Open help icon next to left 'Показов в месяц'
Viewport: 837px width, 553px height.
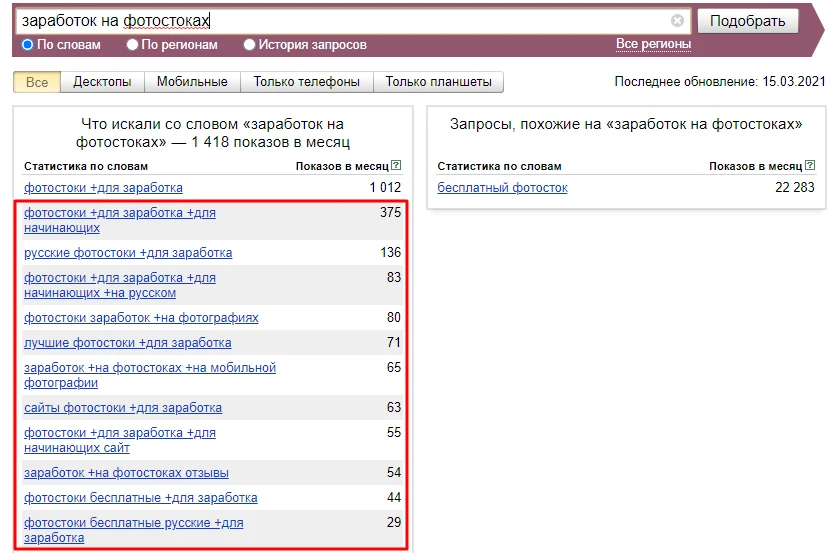(396, 165)
